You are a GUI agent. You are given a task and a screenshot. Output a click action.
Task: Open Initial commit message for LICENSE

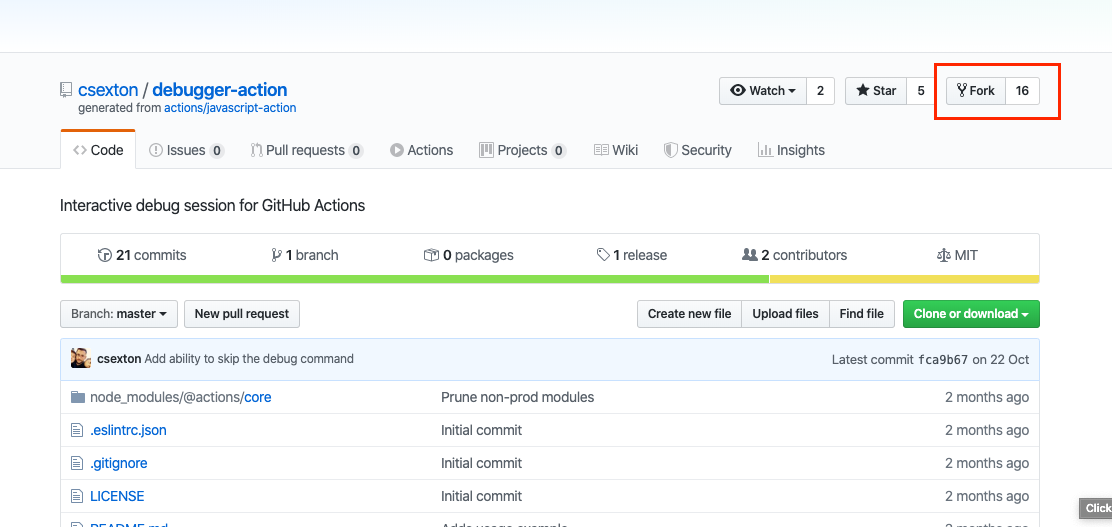point(482,497)
